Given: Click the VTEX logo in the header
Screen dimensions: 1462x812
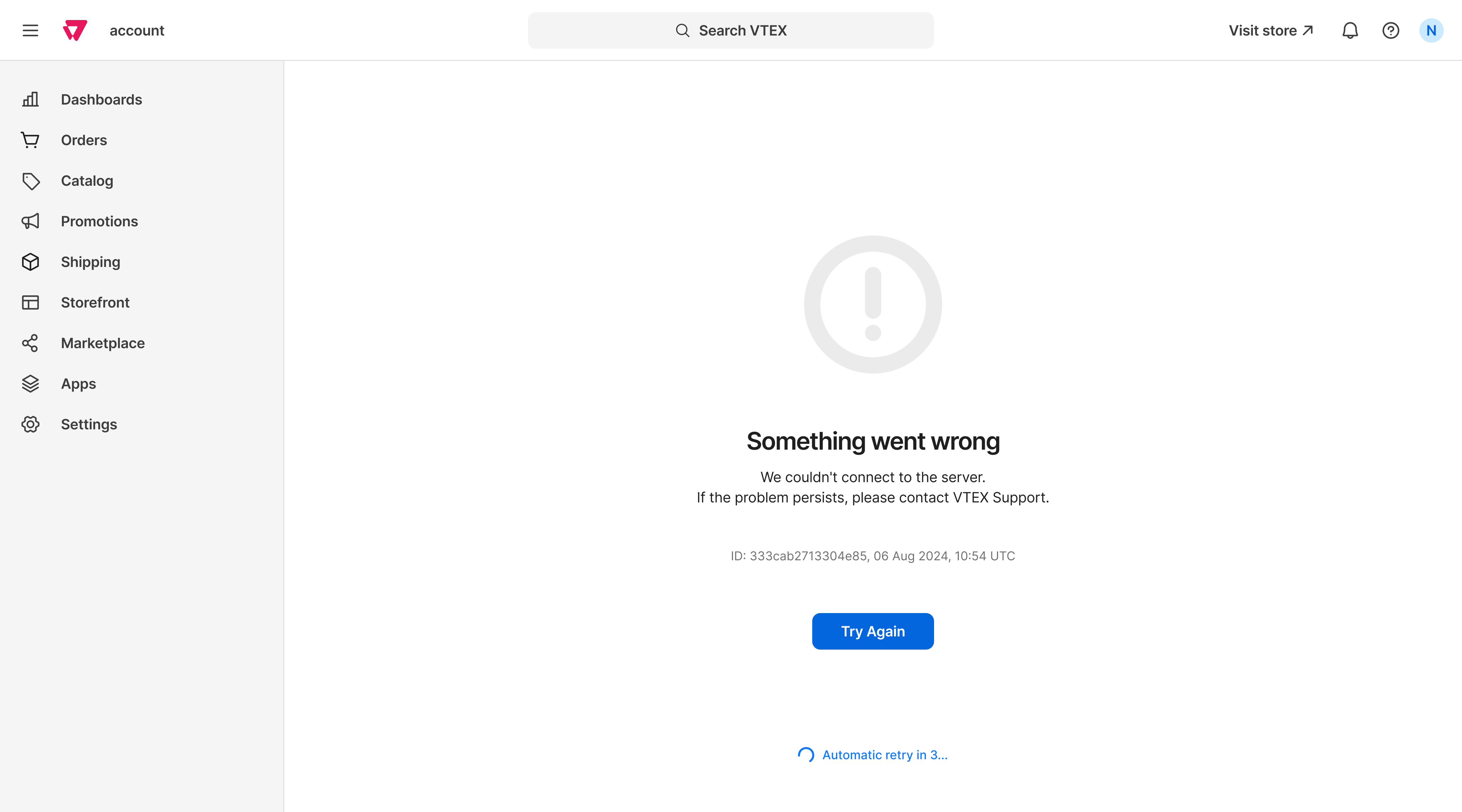Looking at the screenshot, I should pyautogui.click(x=74, y=30).
